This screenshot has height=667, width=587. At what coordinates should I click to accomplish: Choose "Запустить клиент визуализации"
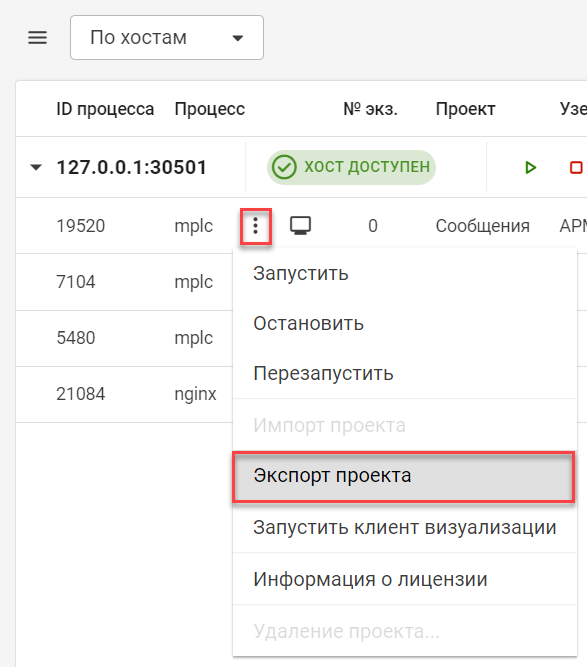[x=405, y=528]
